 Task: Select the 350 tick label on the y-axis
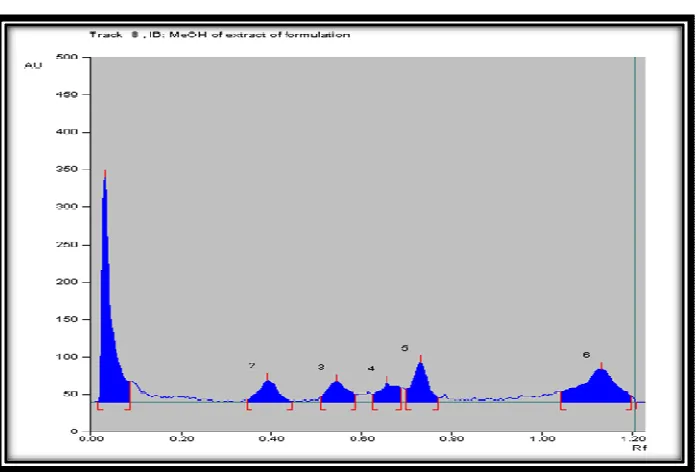tap(67, 169)
